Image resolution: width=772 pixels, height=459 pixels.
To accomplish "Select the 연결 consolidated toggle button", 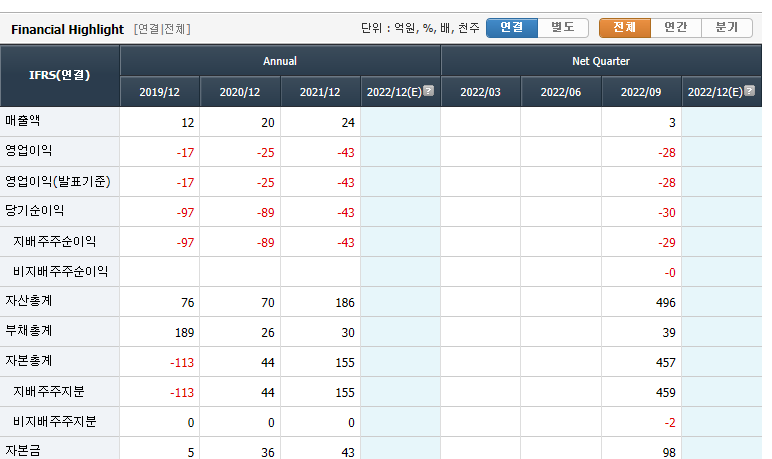I will point(512,28).
